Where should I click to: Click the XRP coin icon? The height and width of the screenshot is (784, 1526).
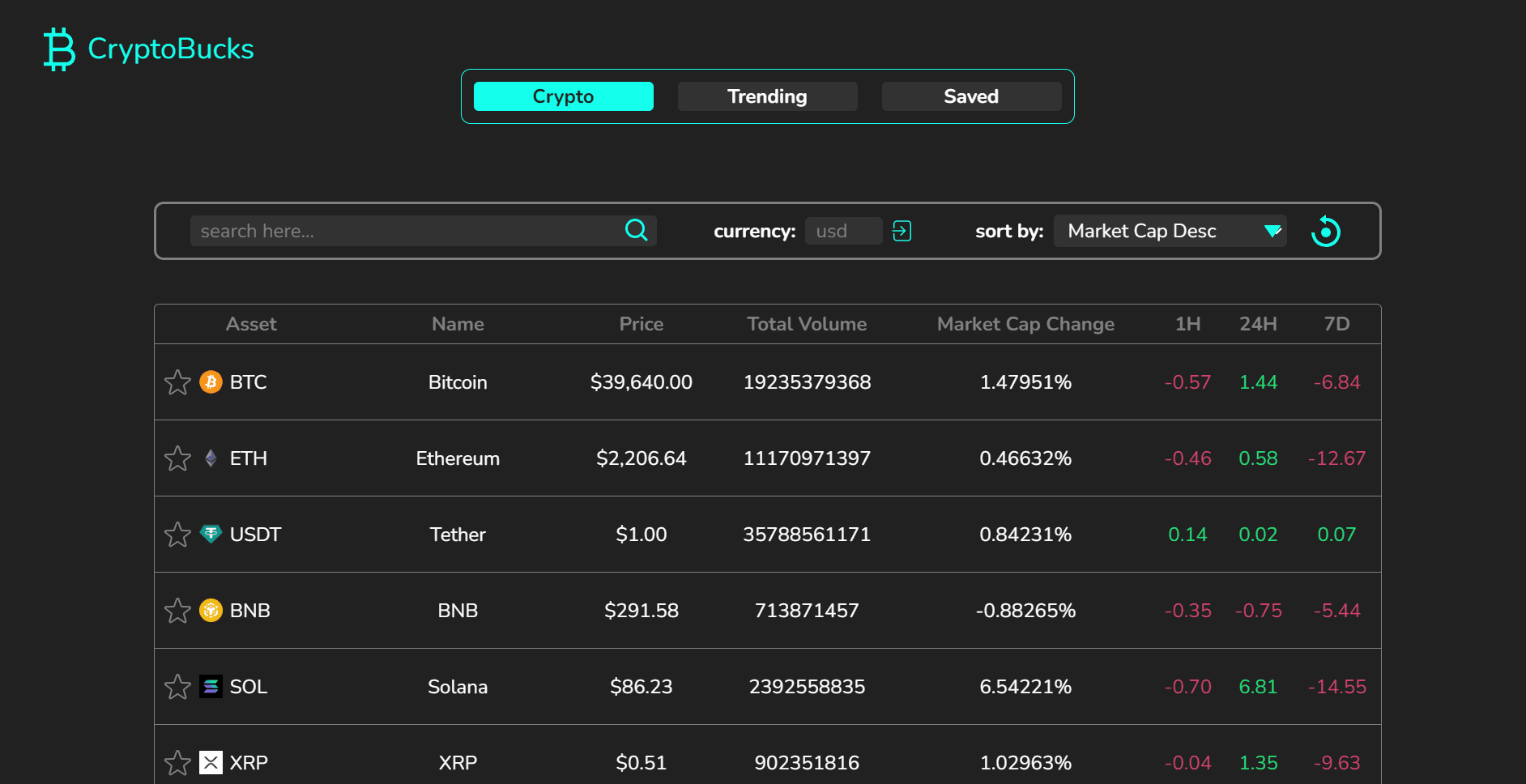[x=211, y=762]
